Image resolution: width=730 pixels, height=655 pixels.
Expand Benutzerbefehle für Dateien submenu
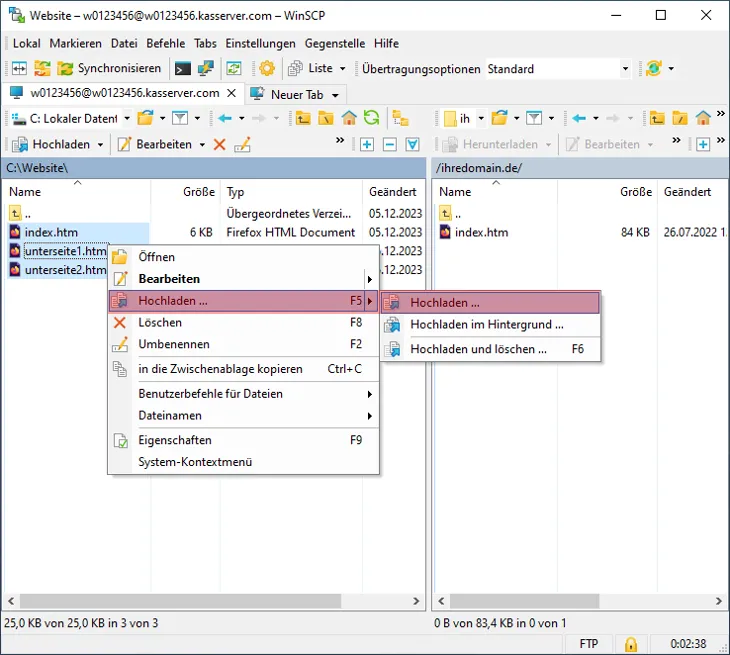click(x=243, y=394)
